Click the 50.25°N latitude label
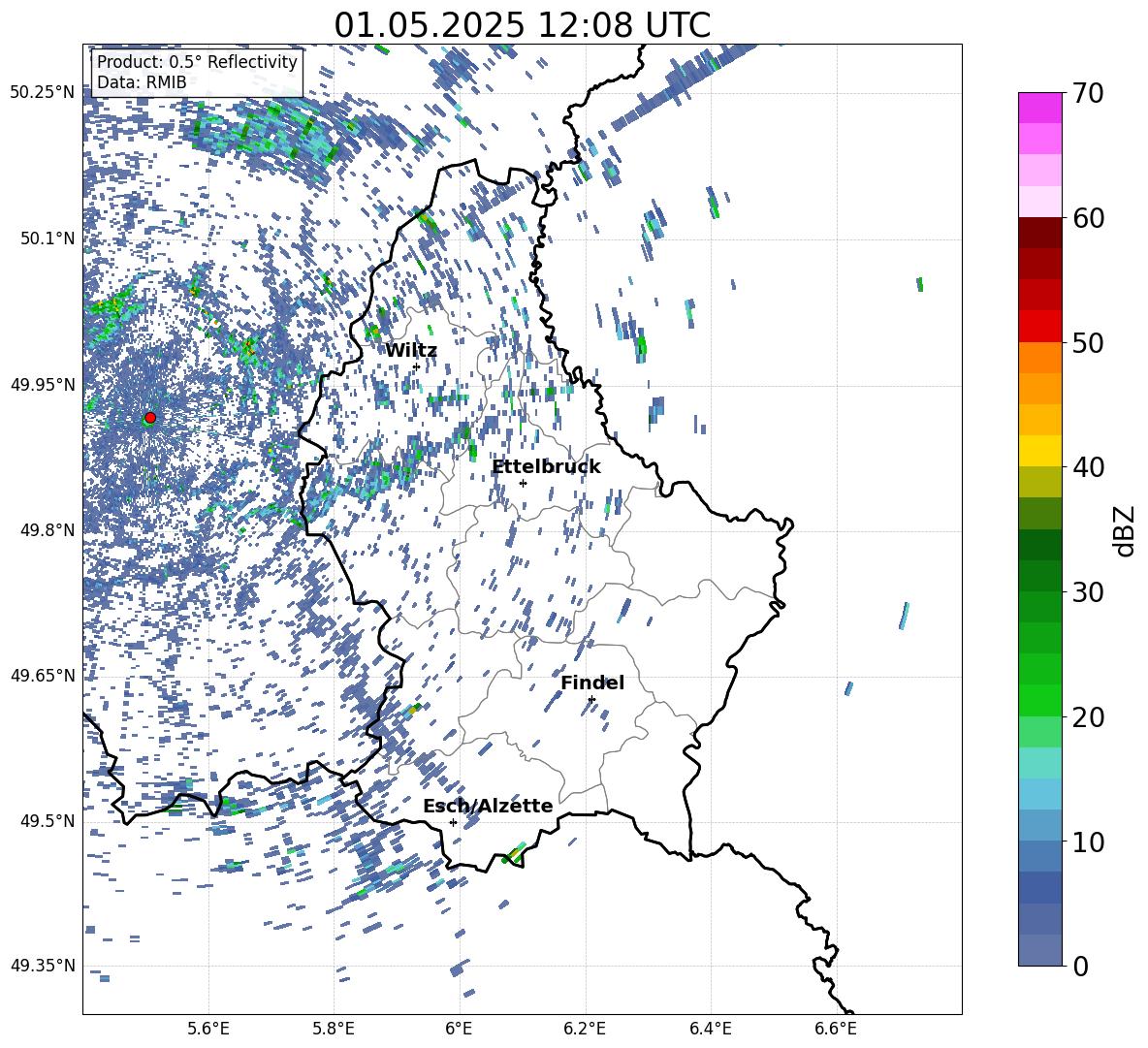Screen dimensions: 1148x1048 44,93
